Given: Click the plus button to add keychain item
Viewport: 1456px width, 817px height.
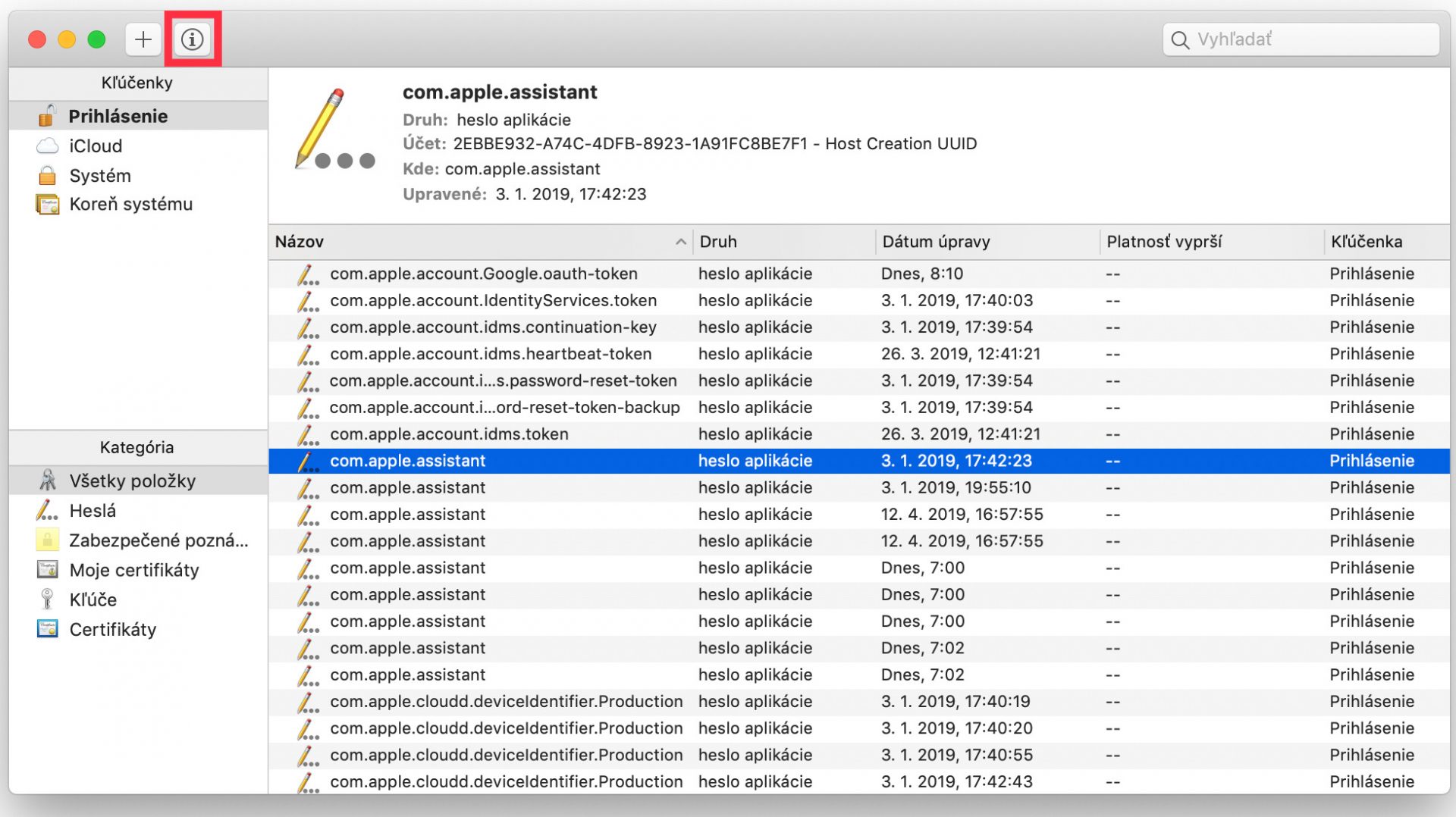Looking at the screenshot, I should [143, 39].
